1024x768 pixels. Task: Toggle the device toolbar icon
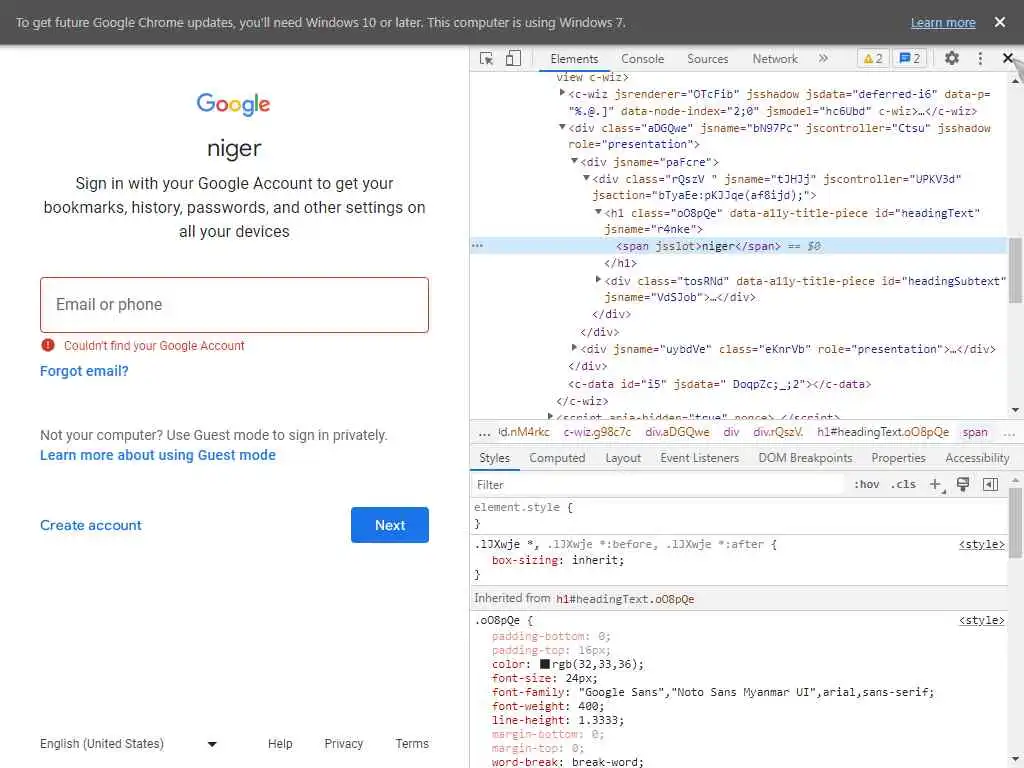tap(513, 59)
